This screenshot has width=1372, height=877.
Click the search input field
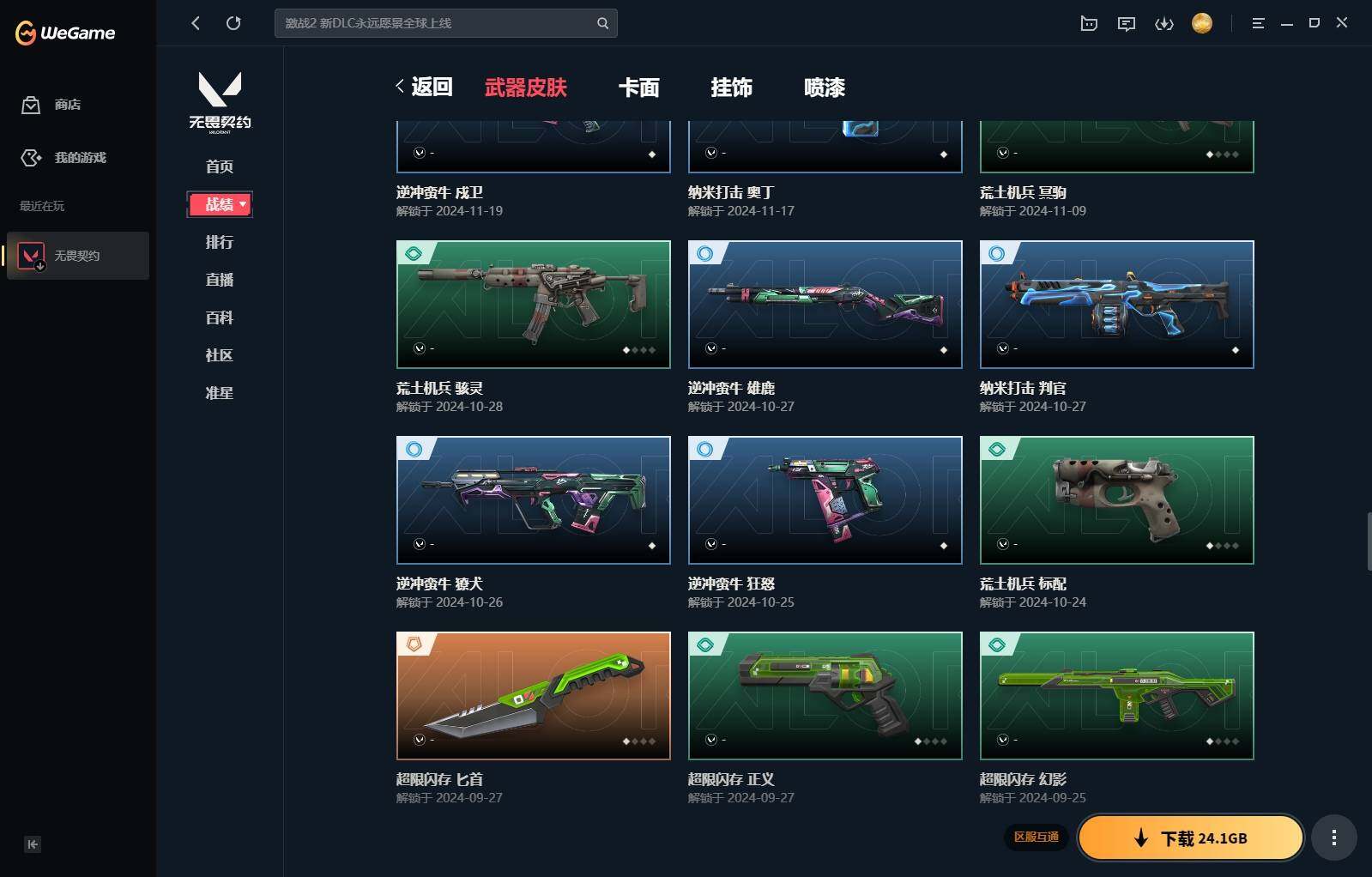coord(438,23)
